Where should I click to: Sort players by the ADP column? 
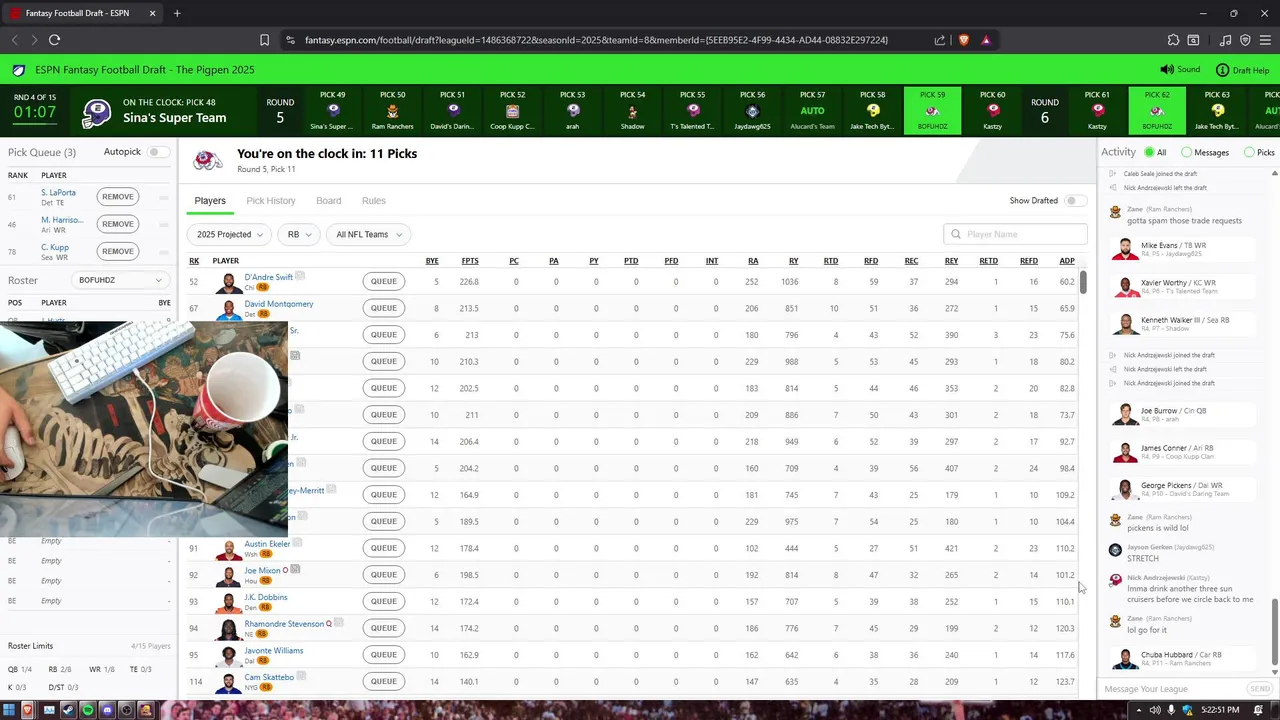click(1067, 261)
